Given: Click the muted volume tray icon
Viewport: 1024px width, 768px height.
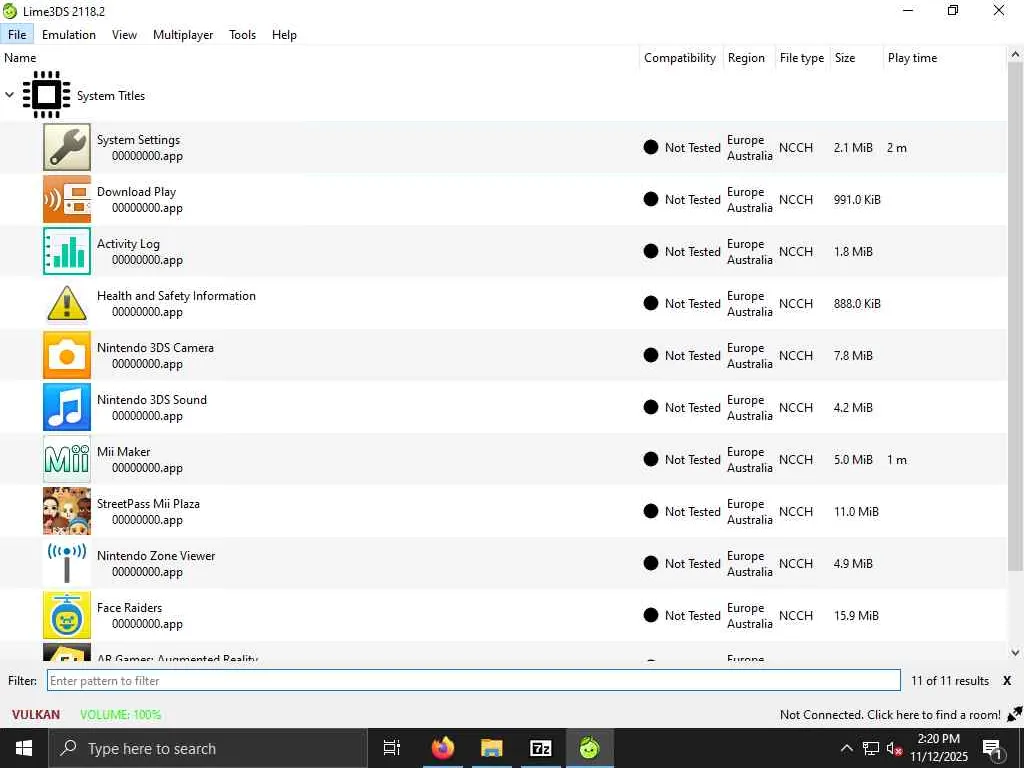Looking at the screenshot, I should (x=894, y=748).
